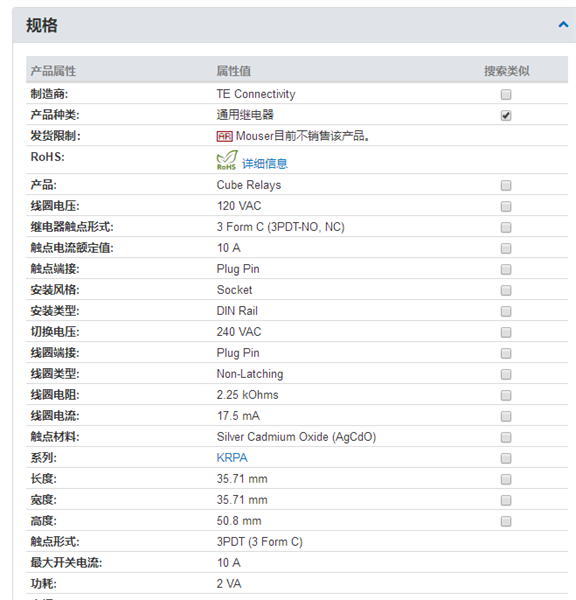576x600 pixels.
Task: Collapse the 规格 section chevron
Action: 563,25
